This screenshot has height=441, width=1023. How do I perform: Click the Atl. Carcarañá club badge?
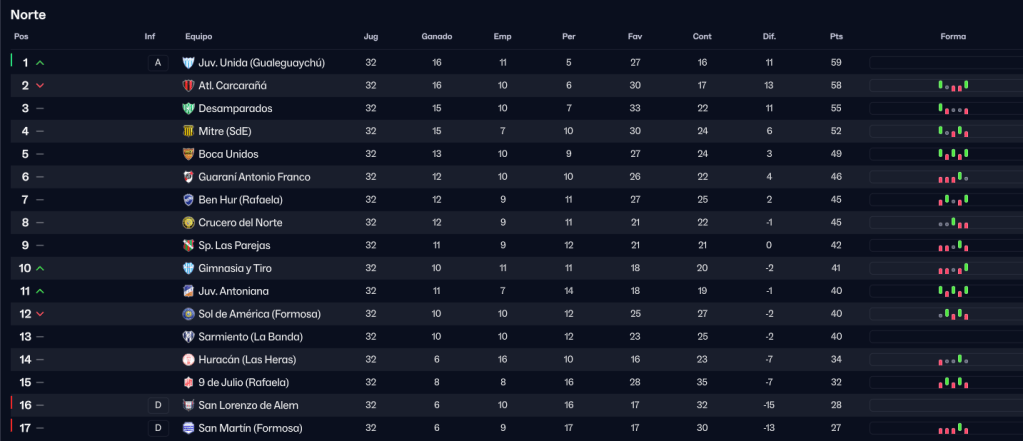point(188,86)
